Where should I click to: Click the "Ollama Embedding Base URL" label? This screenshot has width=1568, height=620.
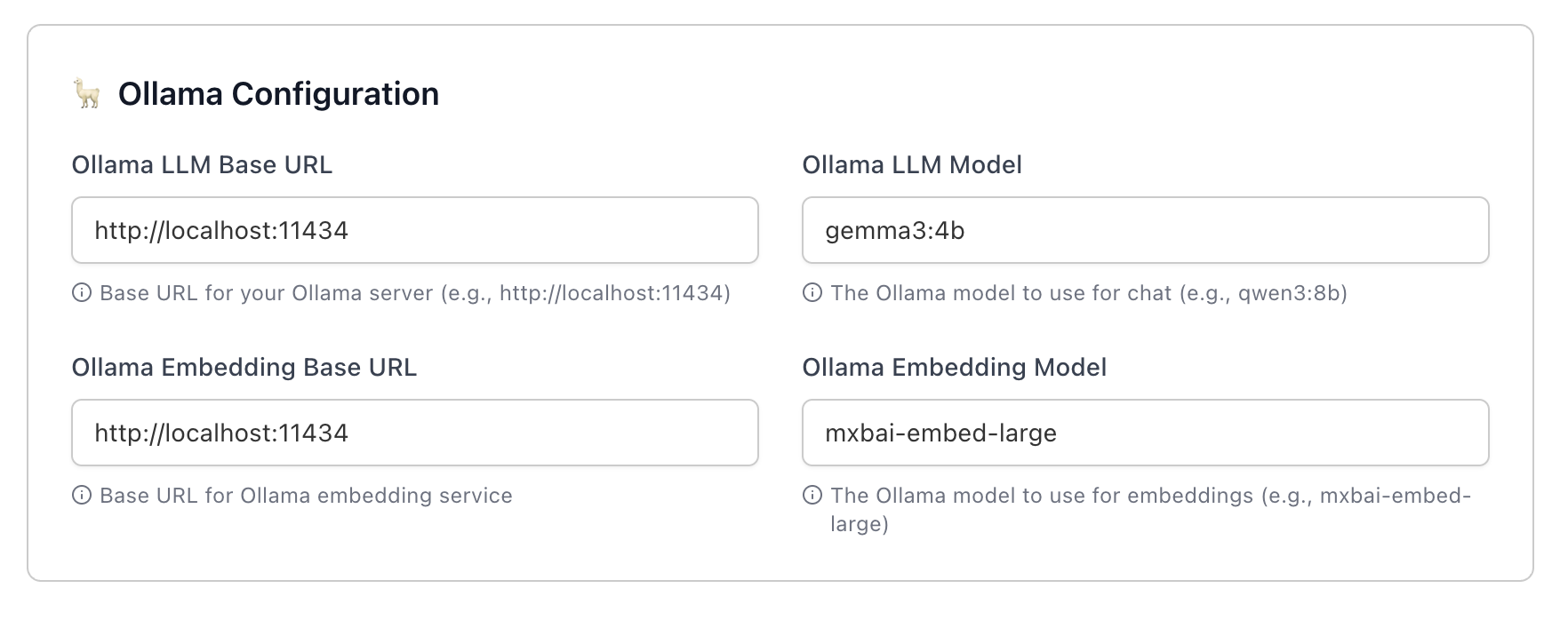click(x=244, y=368)
